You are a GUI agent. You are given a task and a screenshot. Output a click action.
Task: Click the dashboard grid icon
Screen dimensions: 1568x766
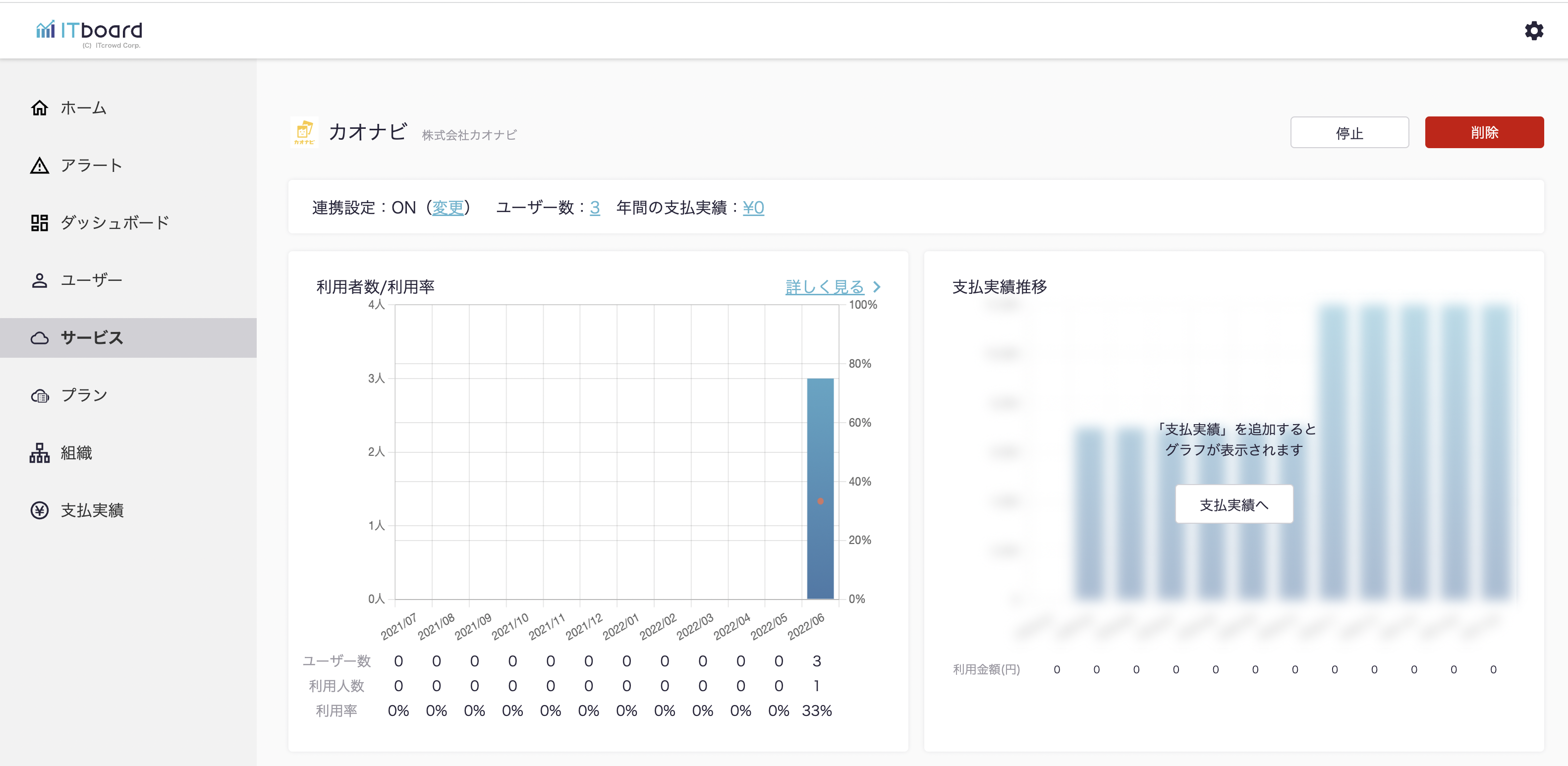pyautogui.click(x=40, y=222)
